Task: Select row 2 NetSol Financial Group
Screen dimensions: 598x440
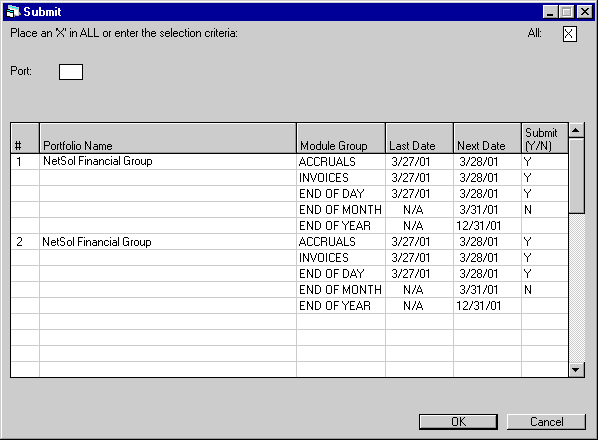Action: click(97, 242)
